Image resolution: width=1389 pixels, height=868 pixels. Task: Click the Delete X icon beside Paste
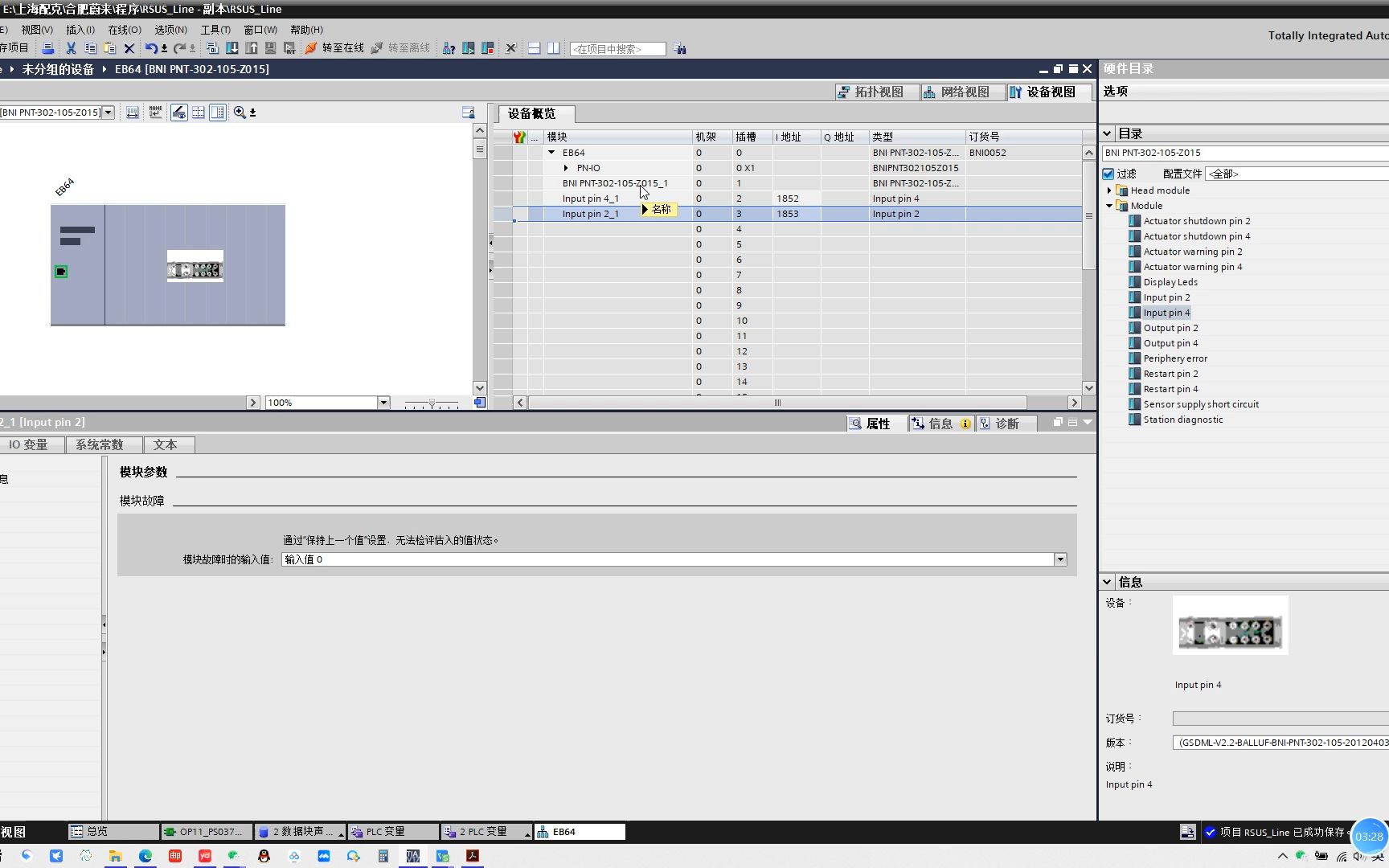[129, 48]
